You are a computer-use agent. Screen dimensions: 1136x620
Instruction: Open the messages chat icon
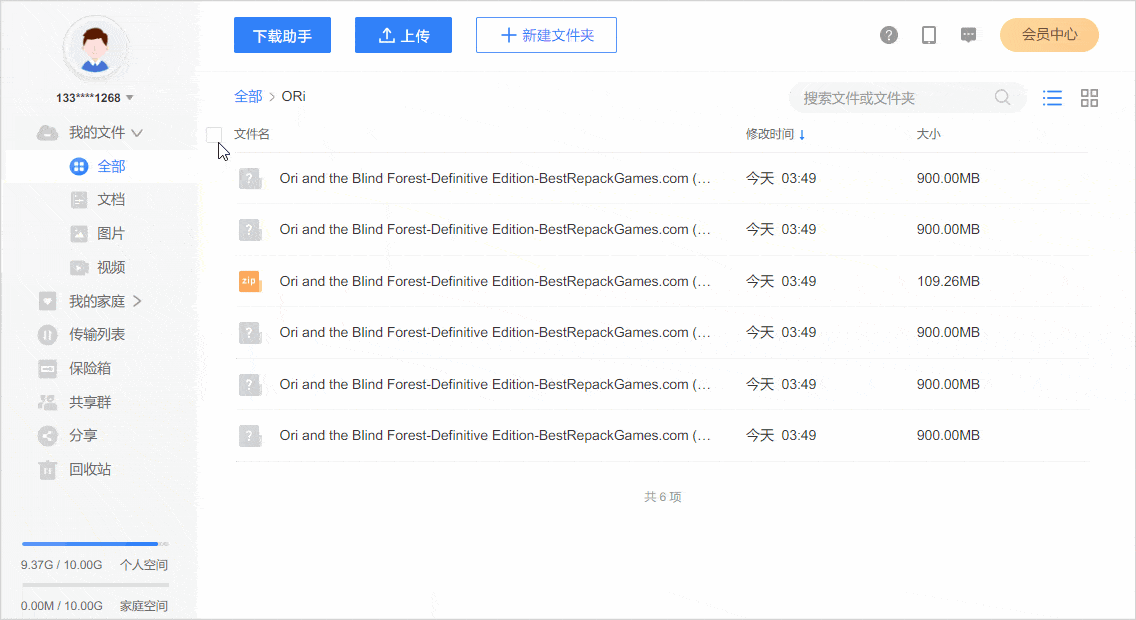coord(968,35)
